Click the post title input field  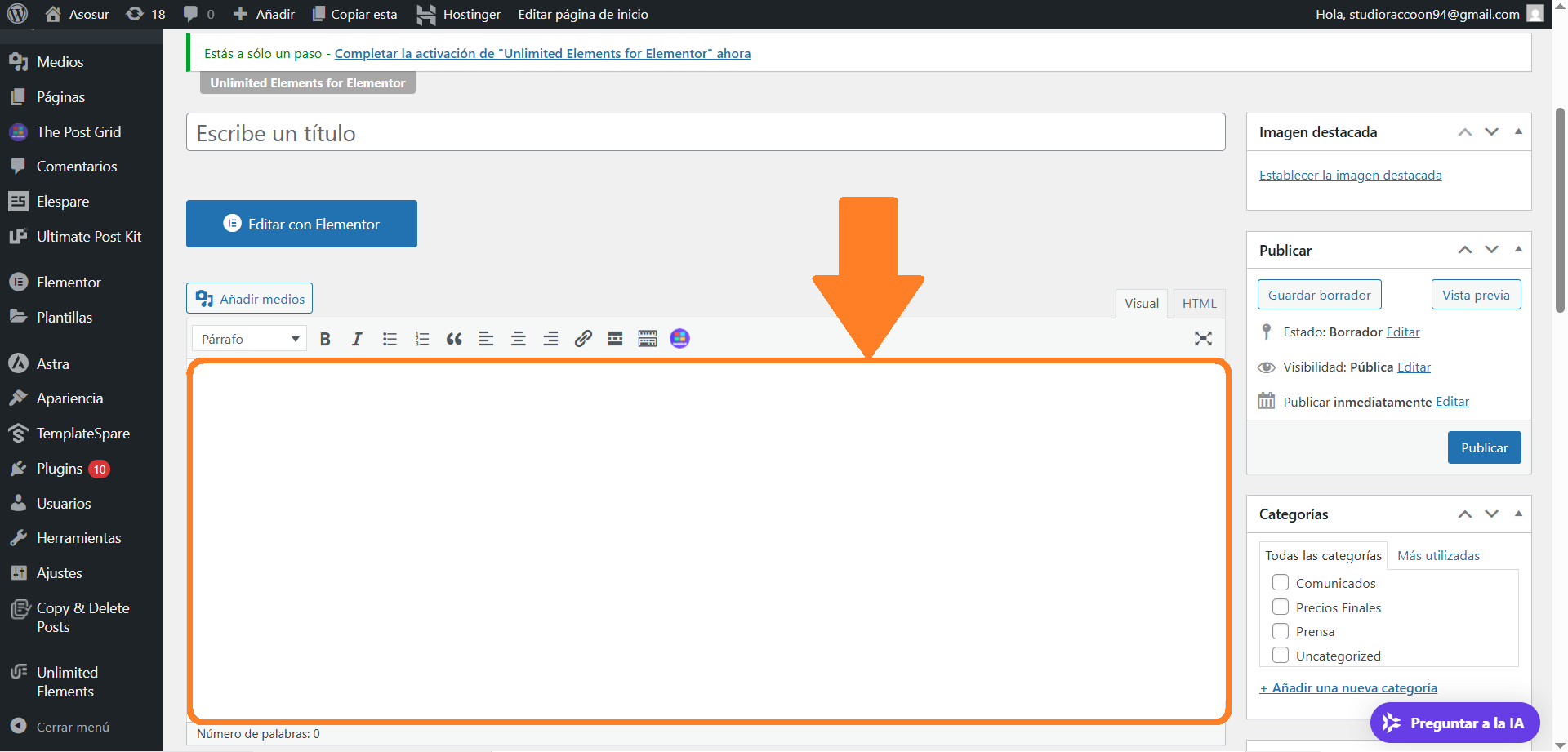click(706, 132)
